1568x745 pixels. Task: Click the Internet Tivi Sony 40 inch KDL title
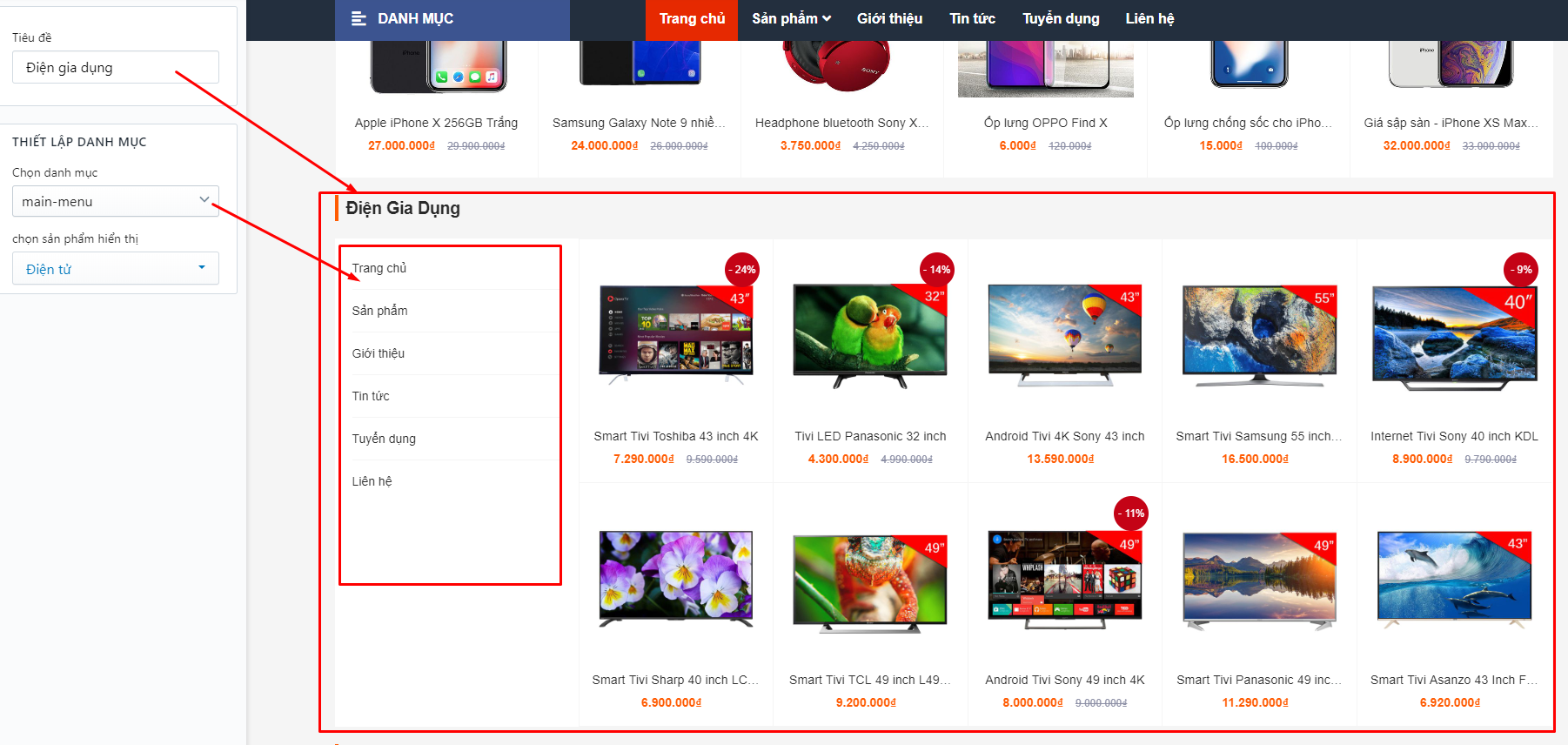(x=1454, y=436)
